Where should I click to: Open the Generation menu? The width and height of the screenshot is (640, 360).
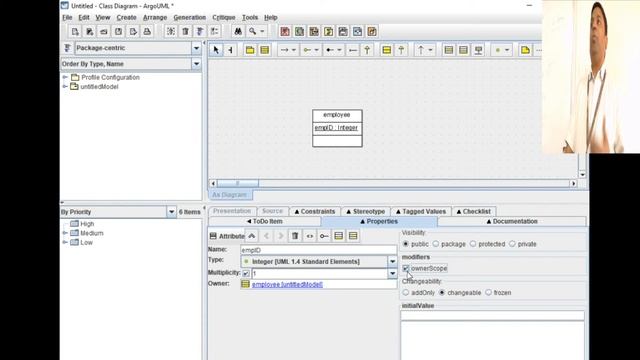[189, 18]
